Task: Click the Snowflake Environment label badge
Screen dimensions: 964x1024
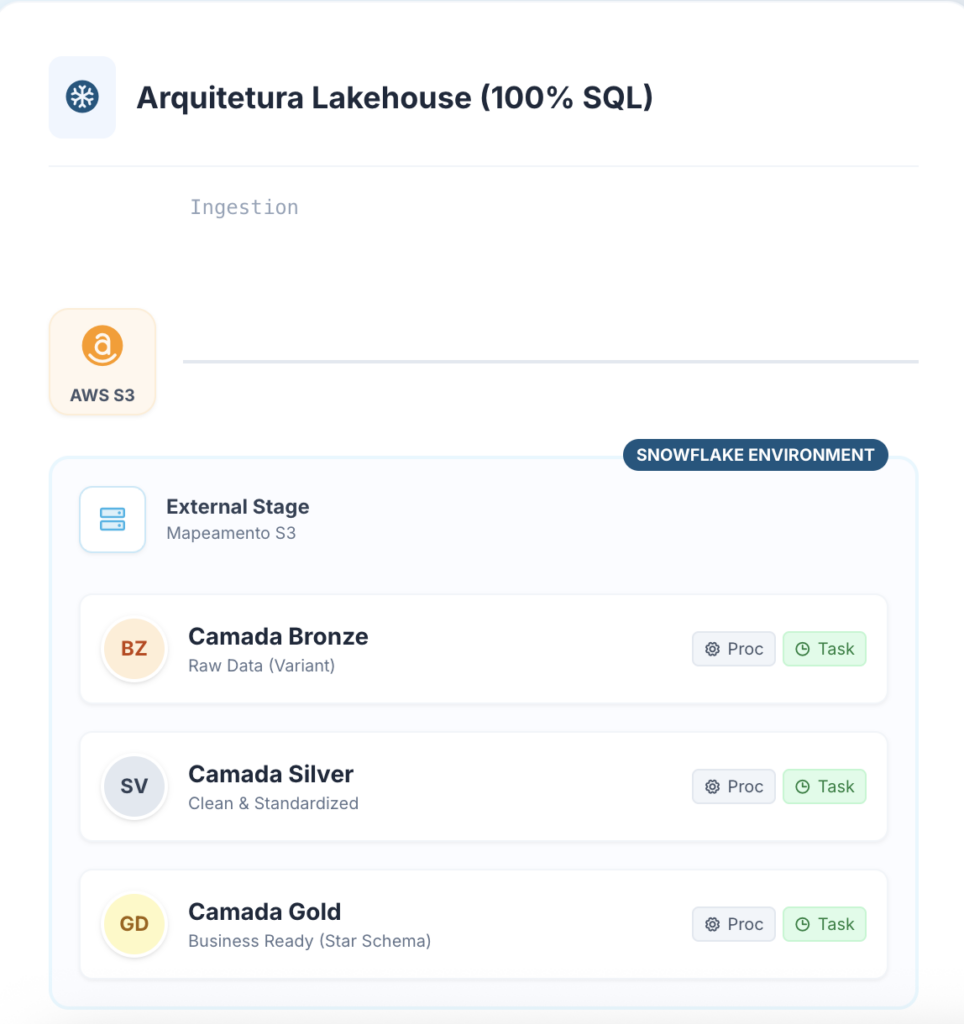Action: point(755,455)
